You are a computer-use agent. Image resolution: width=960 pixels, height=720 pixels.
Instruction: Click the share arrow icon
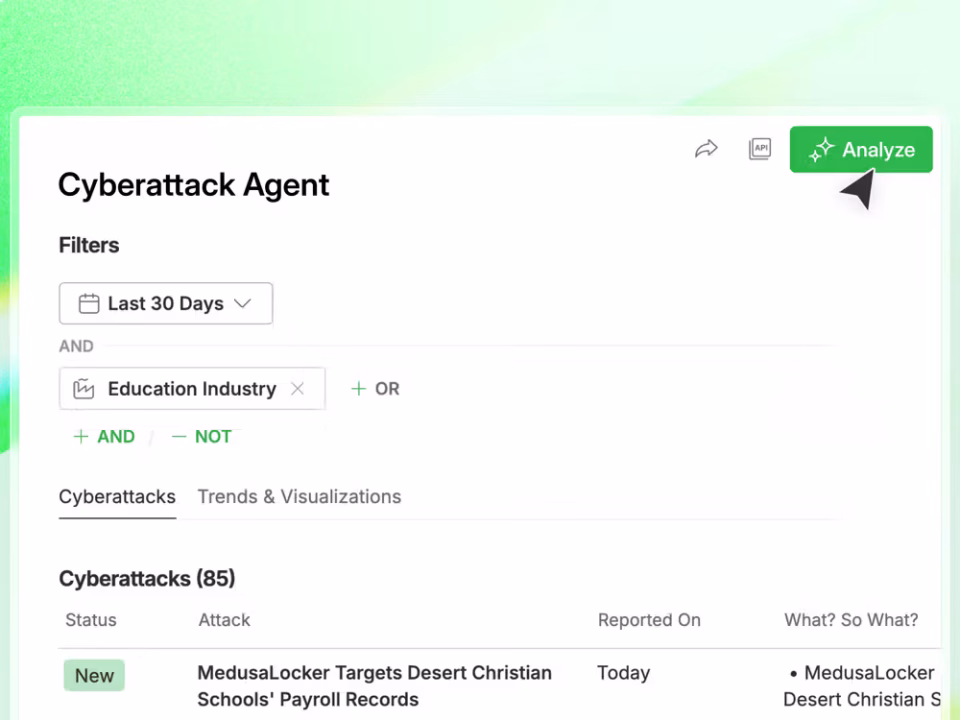point(706,149)
